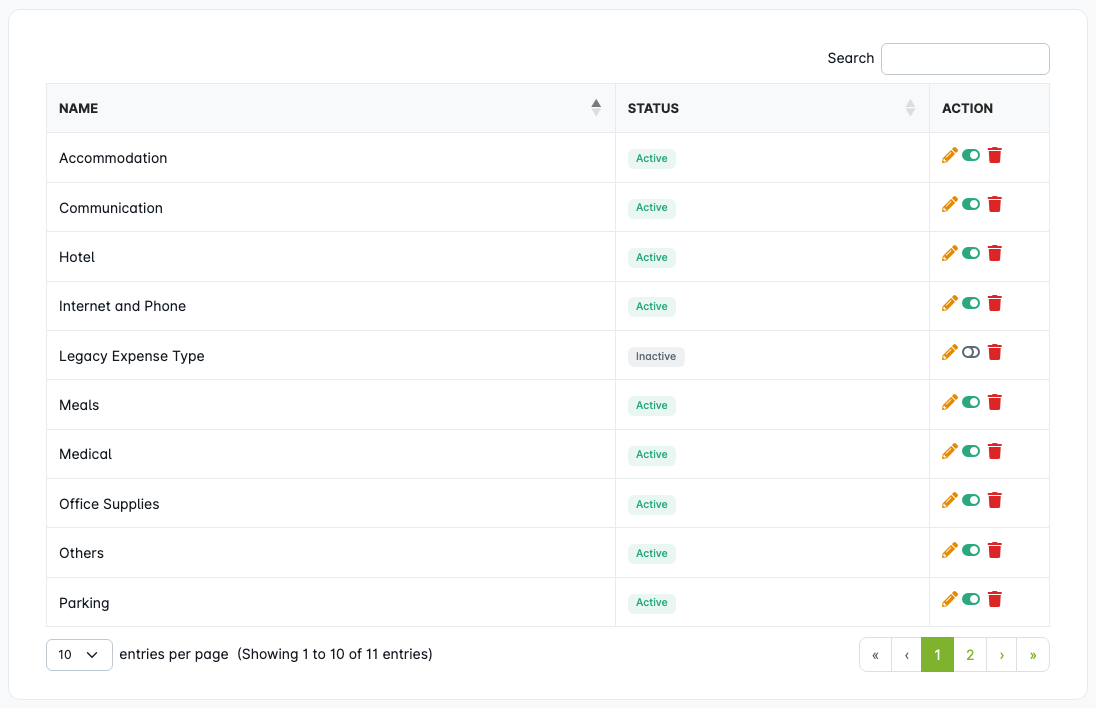
Task: Turn off the Others status toggle
Action: [971, 550]
